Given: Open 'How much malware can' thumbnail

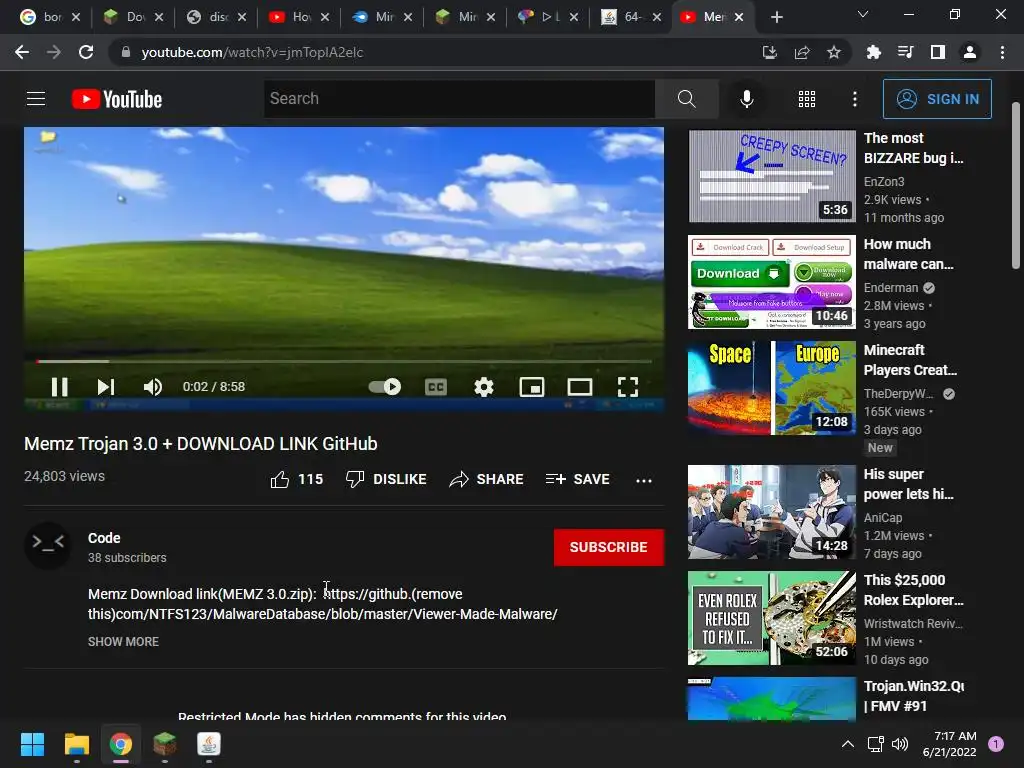Looking at the screenshot, I should pos(772,282).
